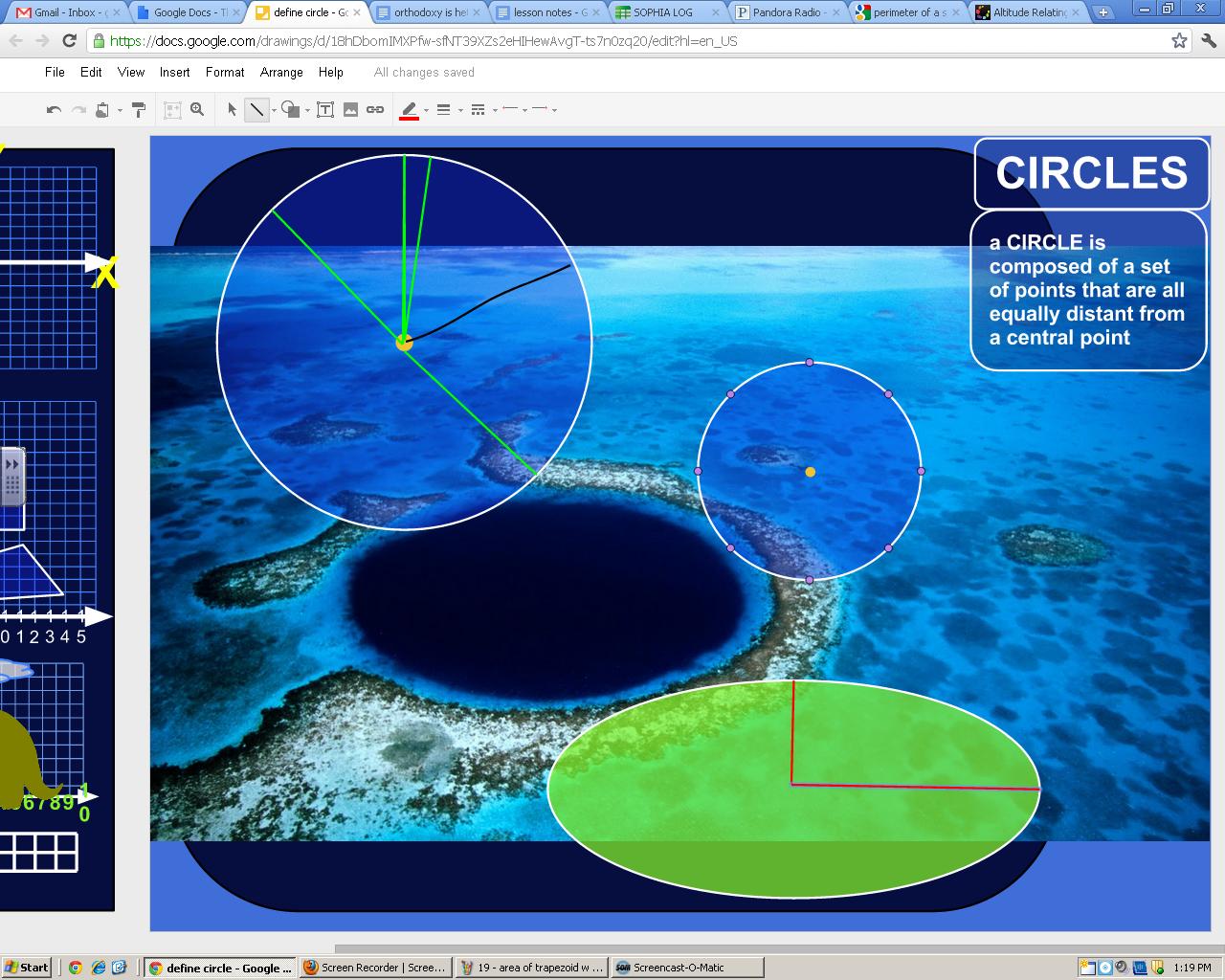The height and width of the screenshot is (980, 1225).
Task: Expand the Line color dropdown arrow
Action: click(x=426, y=111)
